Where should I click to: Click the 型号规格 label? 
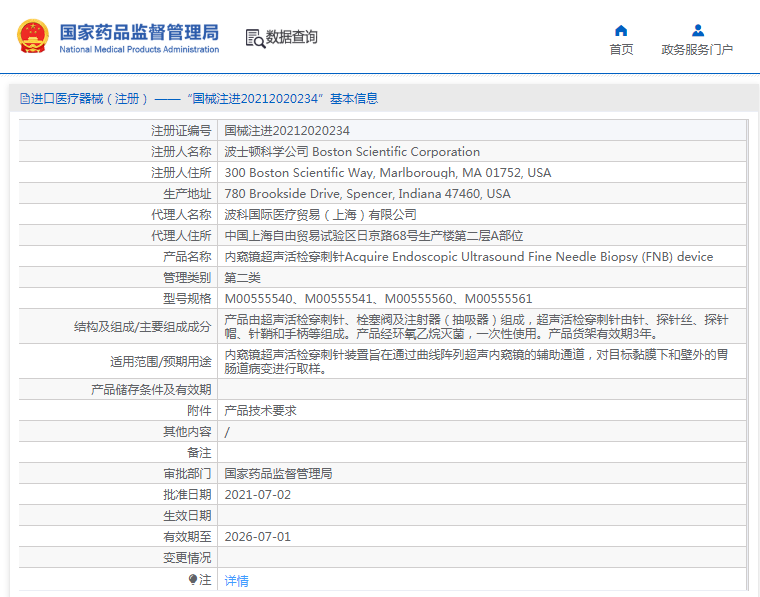(187, 298)
